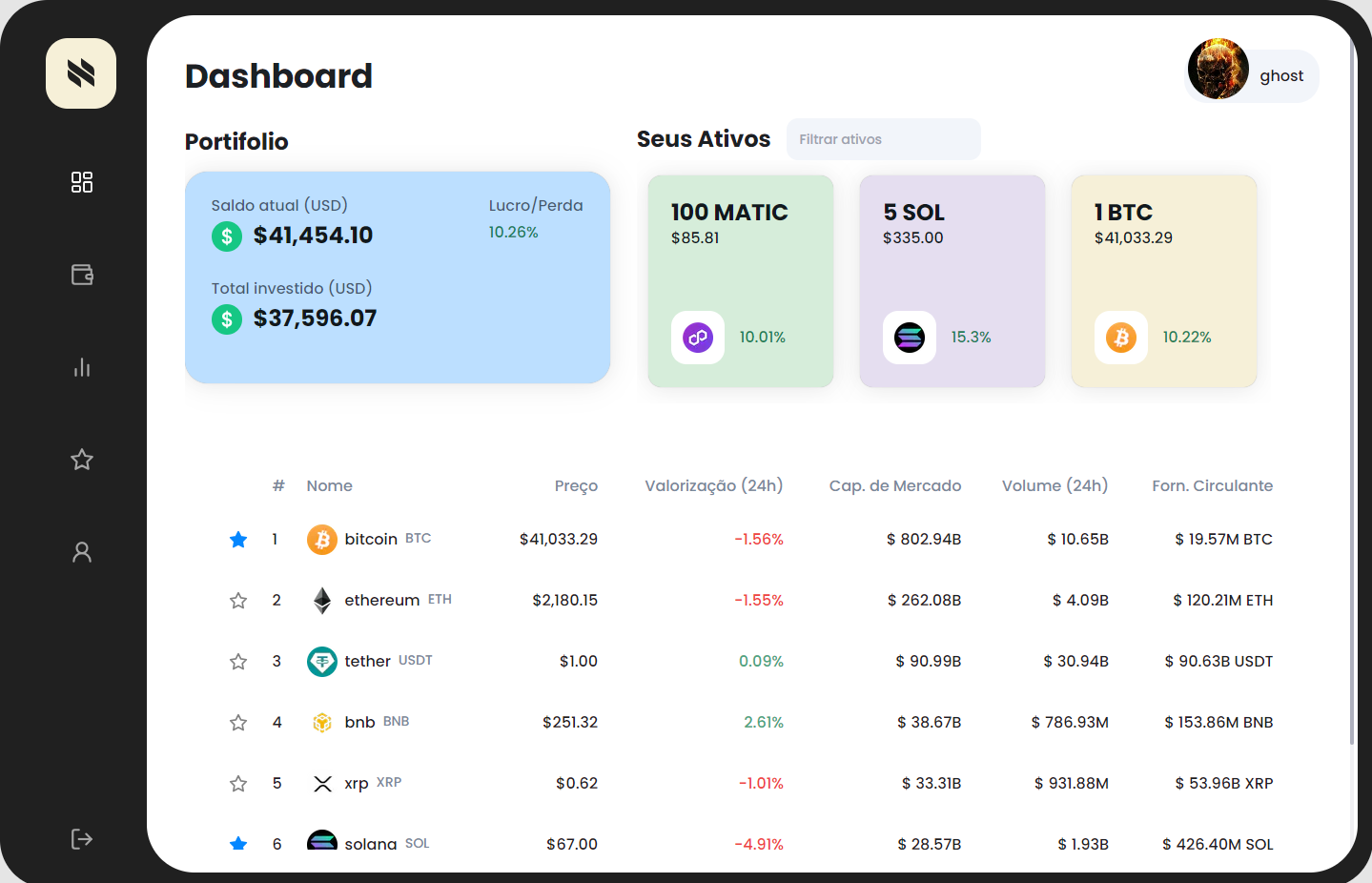Select the 1 BTC asset card
The height and width of the screenshot is (883, 1372).
pyautogui.click(x=1163, y=280)
